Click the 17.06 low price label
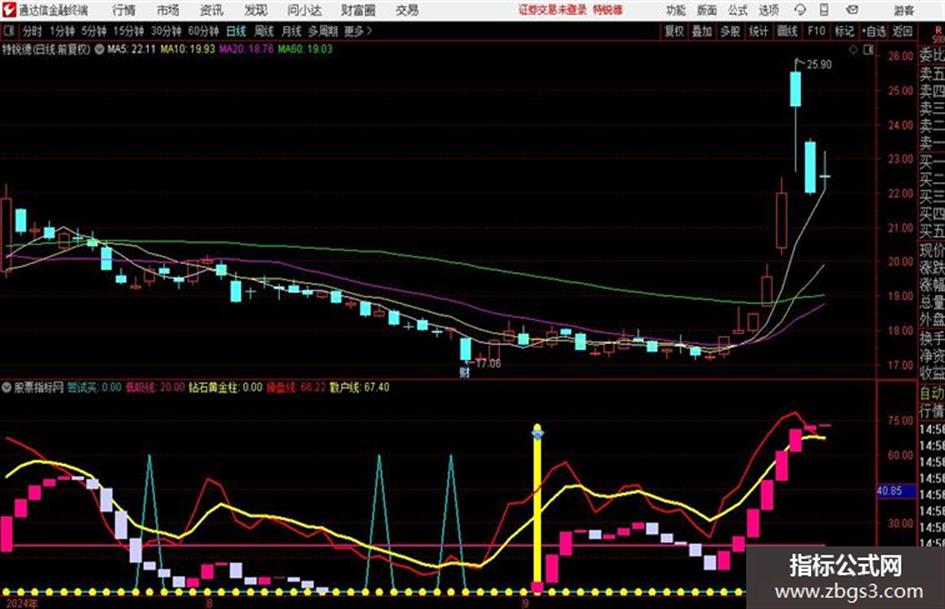This screenshot has height=609, width=945. point(488,364)
